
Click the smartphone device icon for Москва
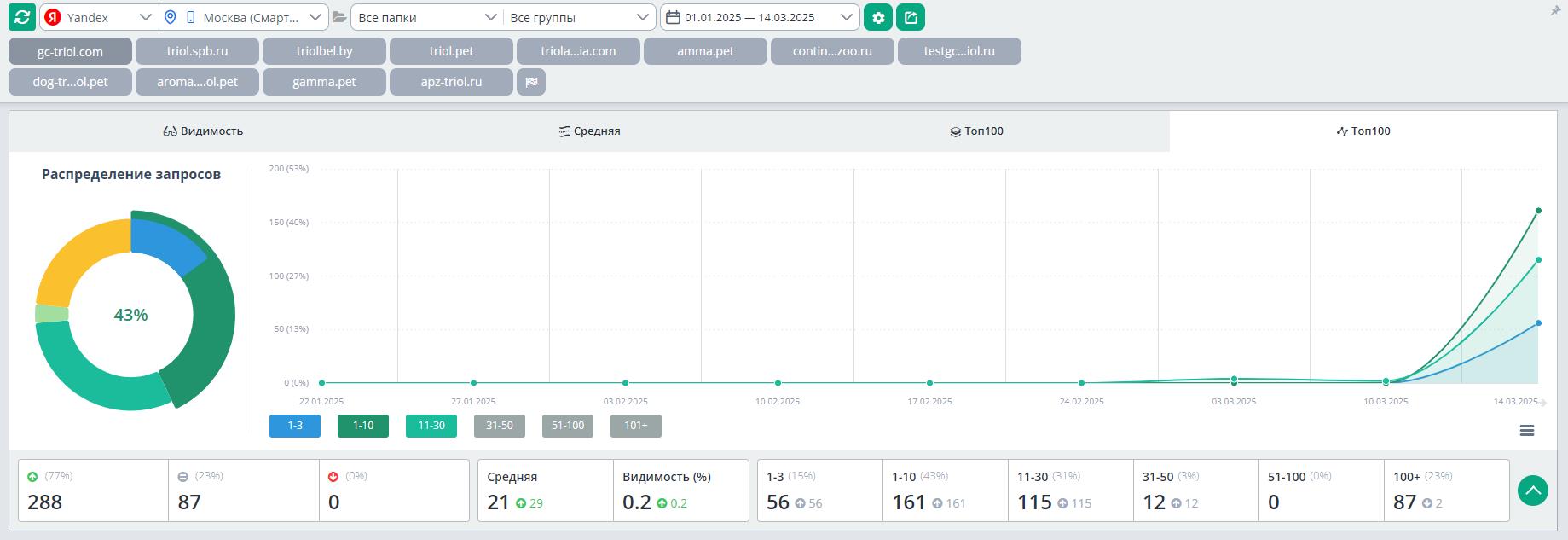[190, 17]
